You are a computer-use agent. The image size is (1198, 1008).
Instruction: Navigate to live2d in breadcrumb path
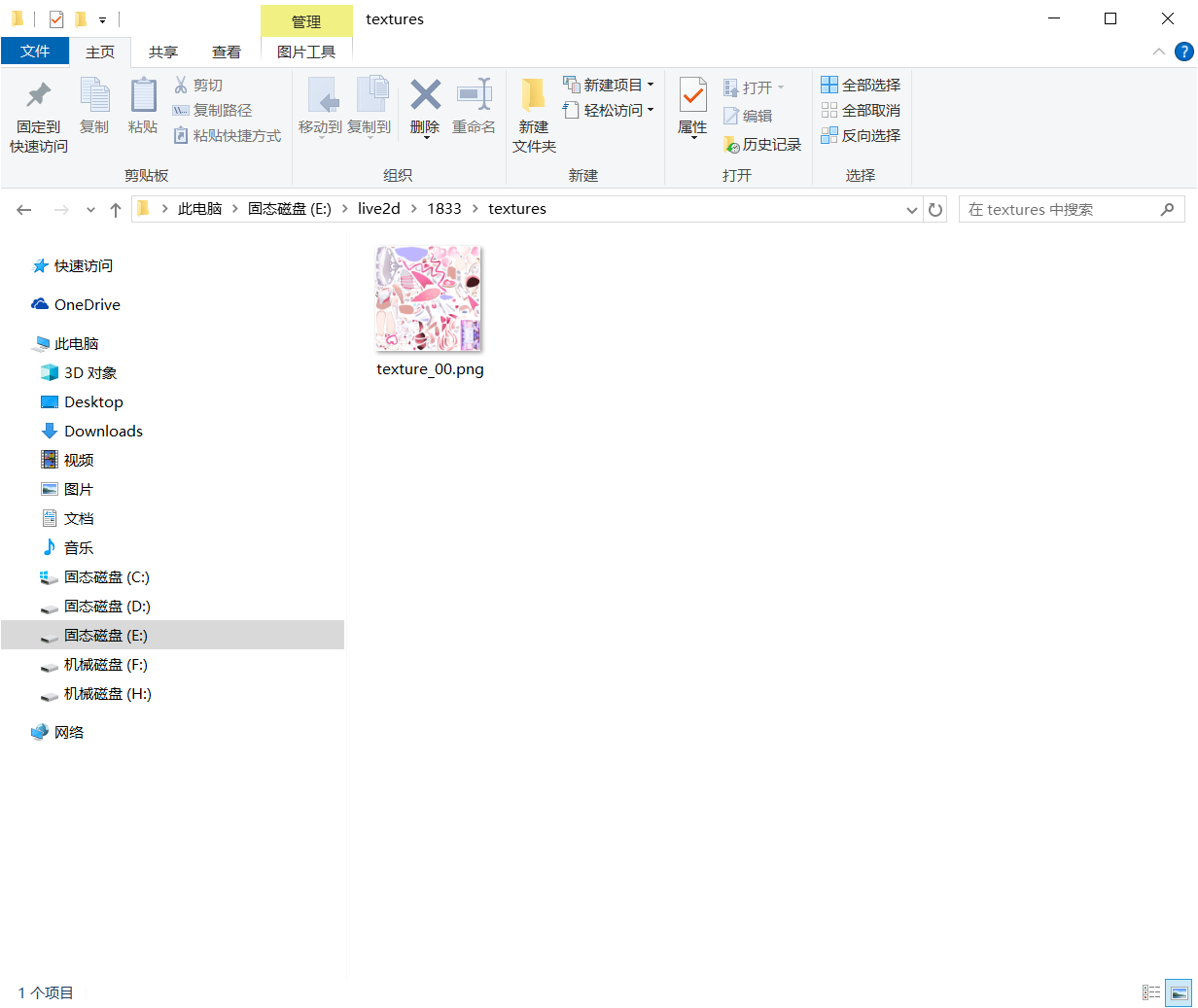(x=379, y=208)
